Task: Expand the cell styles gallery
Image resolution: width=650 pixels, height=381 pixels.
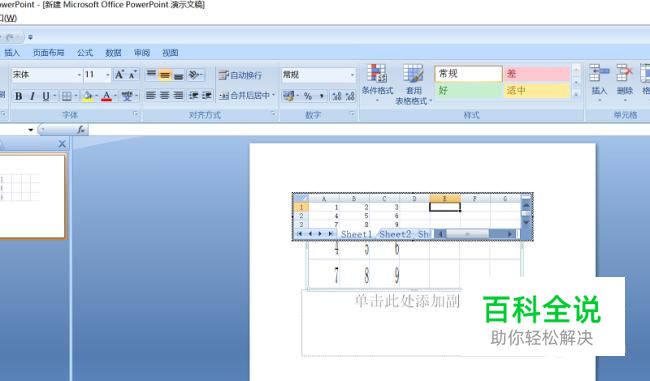Action: tap(576, 95)
